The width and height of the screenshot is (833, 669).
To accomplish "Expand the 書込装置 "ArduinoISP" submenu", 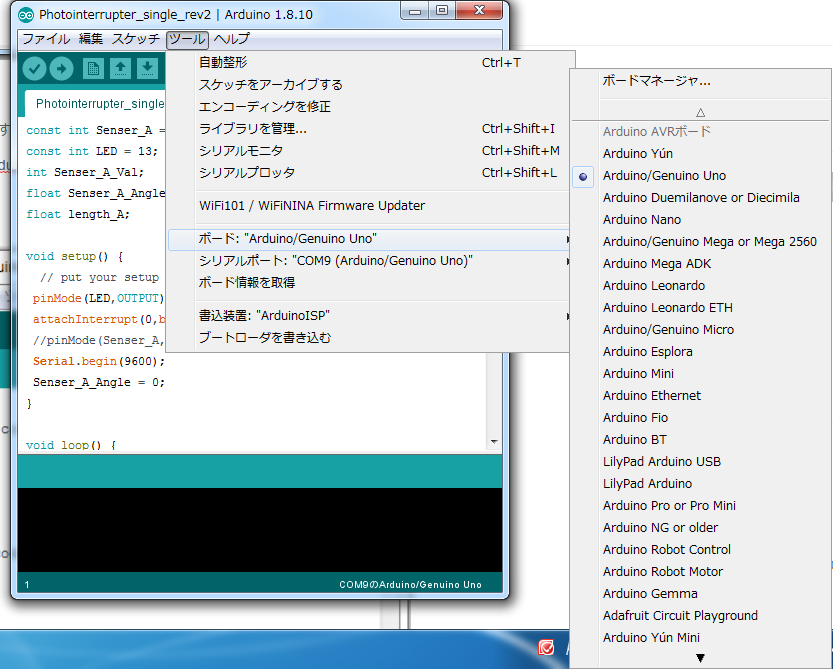I will pyautogui.click(x=368, y=316).
